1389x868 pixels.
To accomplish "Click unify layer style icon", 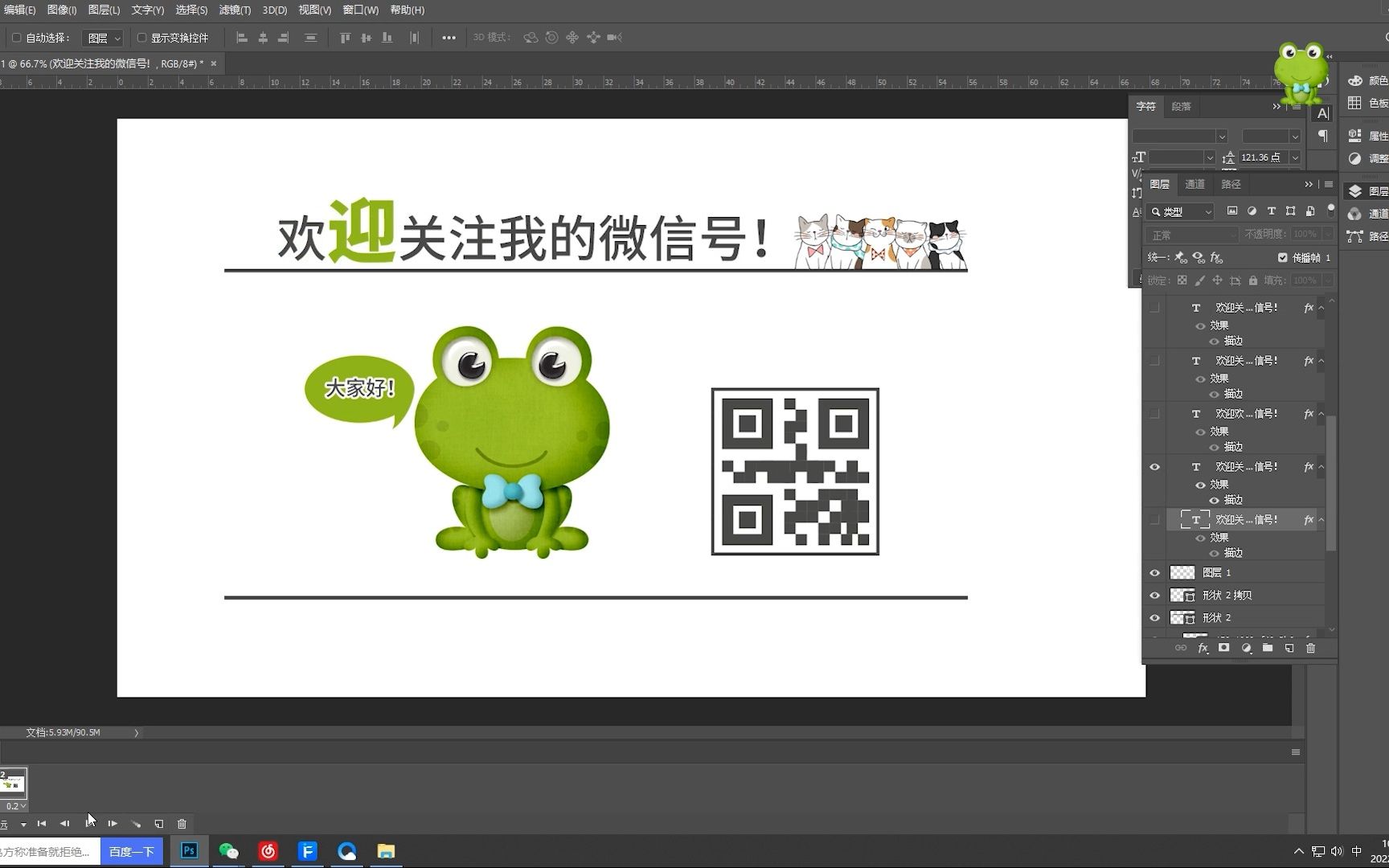I will tap(1216, 258).
